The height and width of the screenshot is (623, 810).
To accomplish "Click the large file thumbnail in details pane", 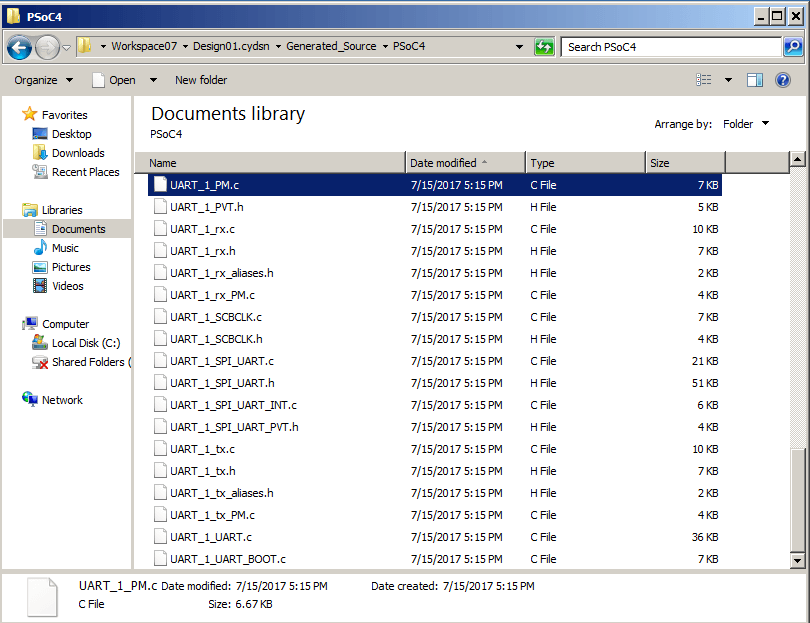I will pos(42,597).
